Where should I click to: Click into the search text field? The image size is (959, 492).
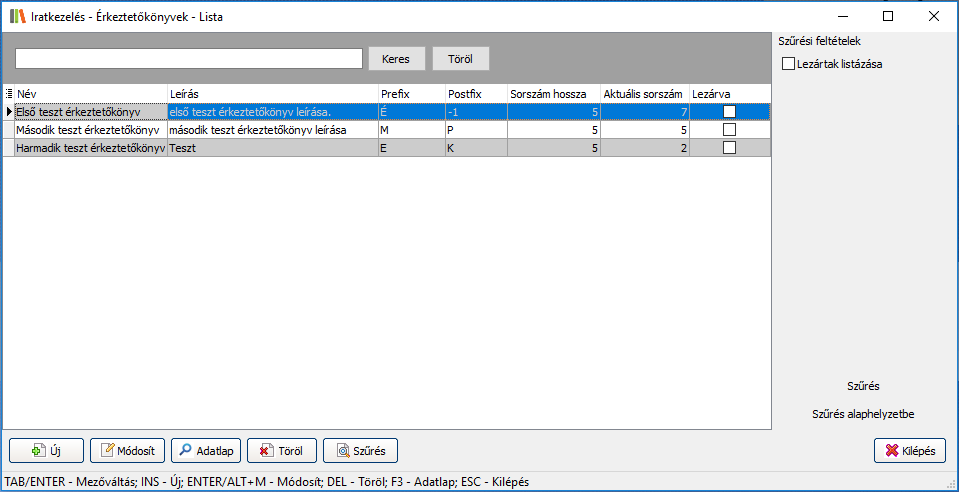pyautogui.click(x=188, y=59)
